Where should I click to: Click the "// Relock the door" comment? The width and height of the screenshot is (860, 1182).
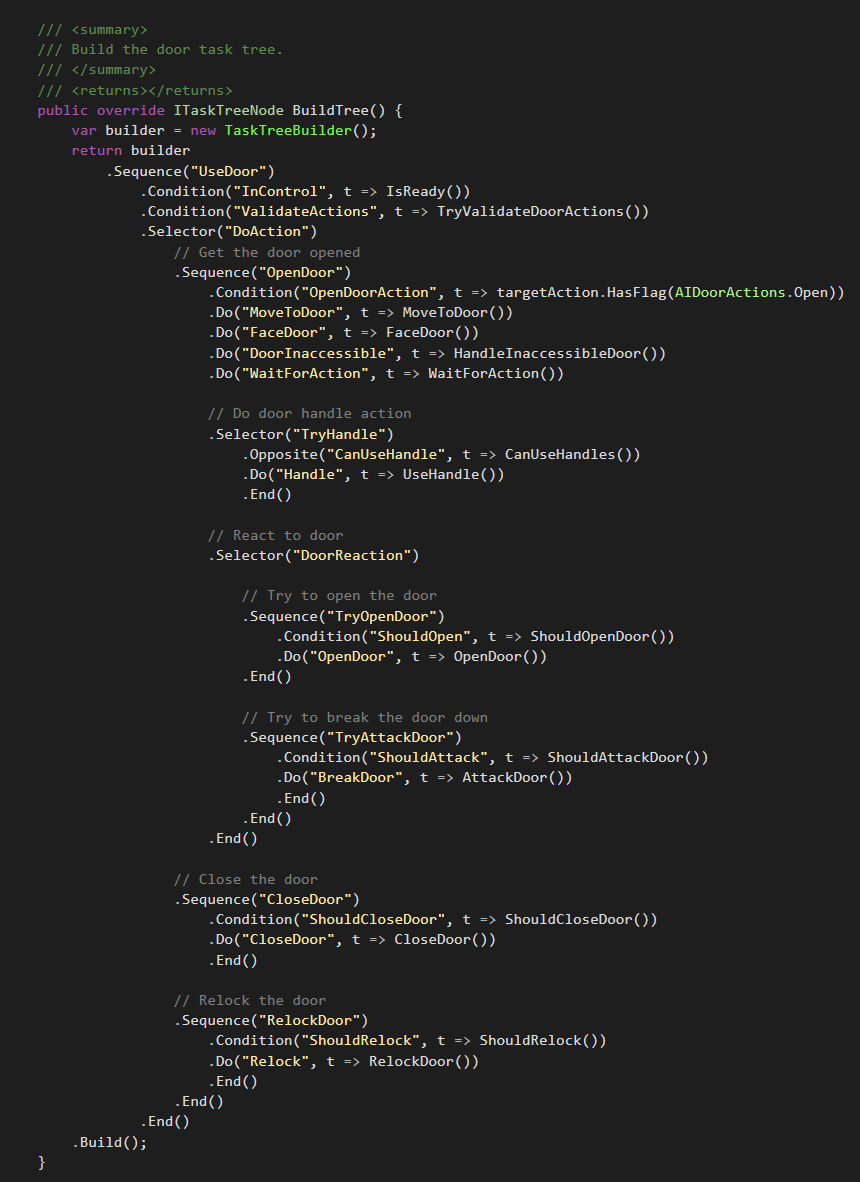[249, 1000]
